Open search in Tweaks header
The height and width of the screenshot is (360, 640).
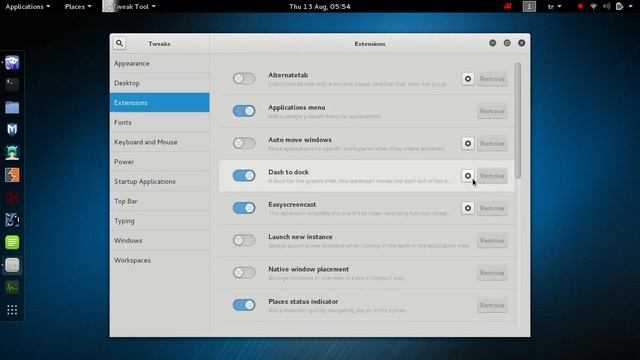(119, 43)
